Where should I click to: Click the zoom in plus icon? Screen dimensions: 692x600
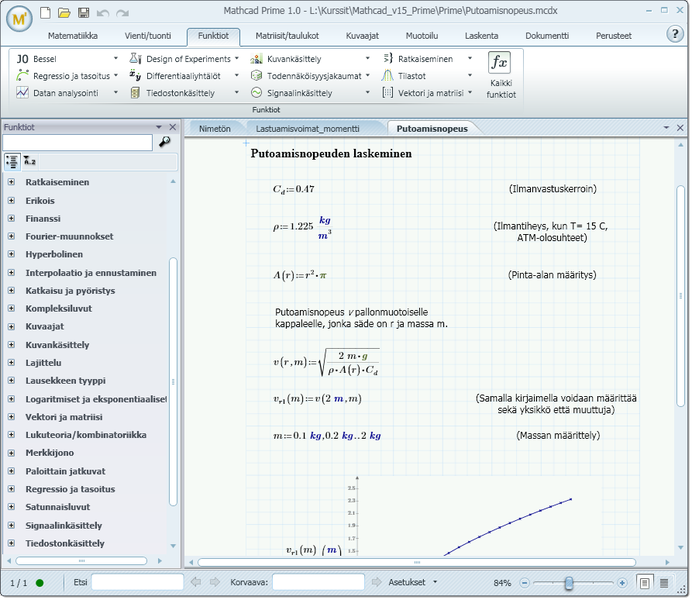(622, 582)
